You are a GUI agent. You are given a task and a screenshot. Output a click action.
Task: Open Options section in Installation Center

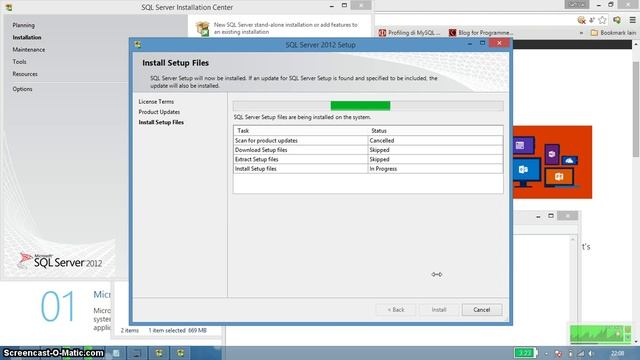point(22,89)
